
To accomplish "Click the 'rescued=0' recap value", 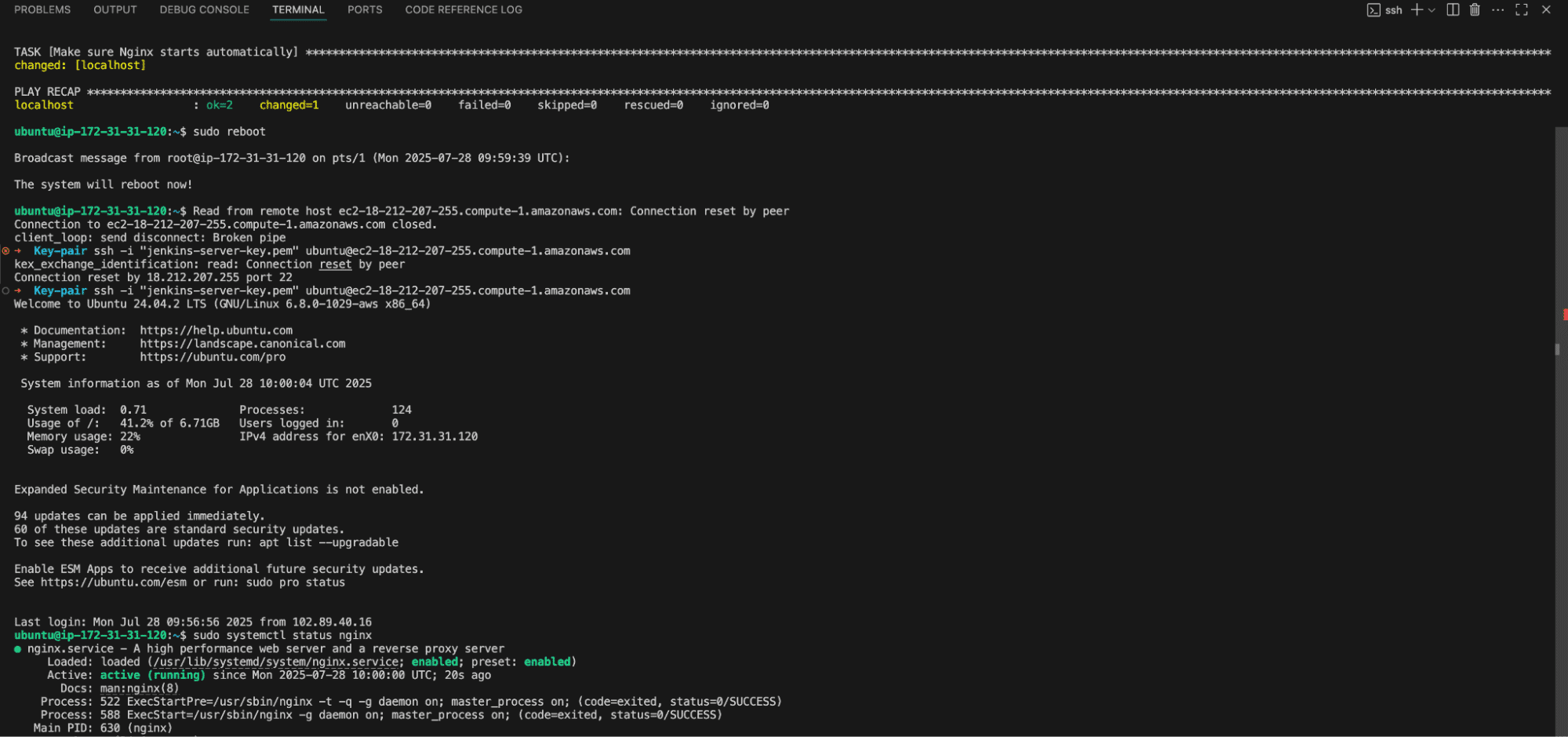I will 653,105.
